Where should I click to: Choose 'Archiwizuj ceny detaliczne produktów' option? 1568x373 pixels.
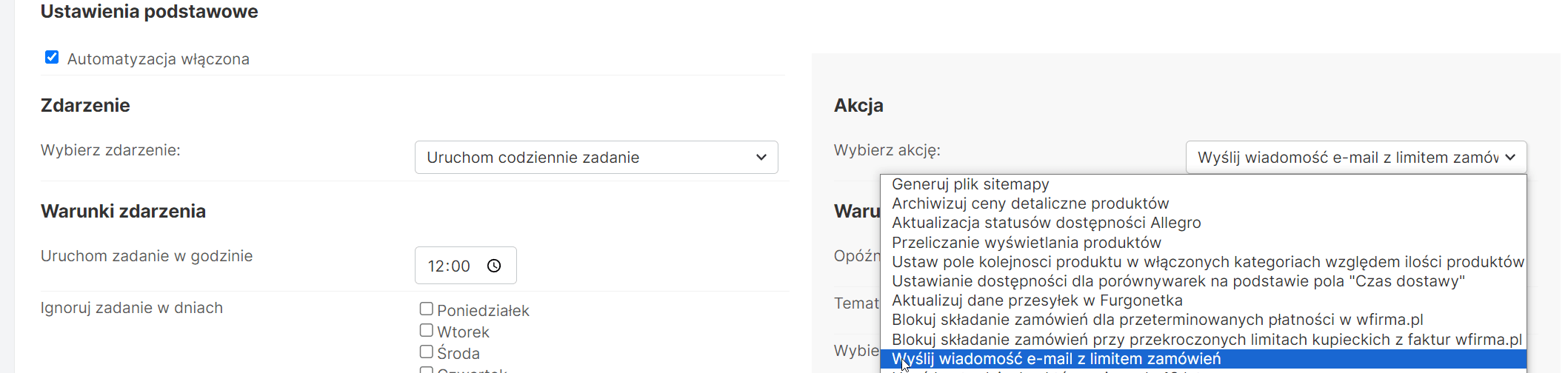click(1030, 204)
